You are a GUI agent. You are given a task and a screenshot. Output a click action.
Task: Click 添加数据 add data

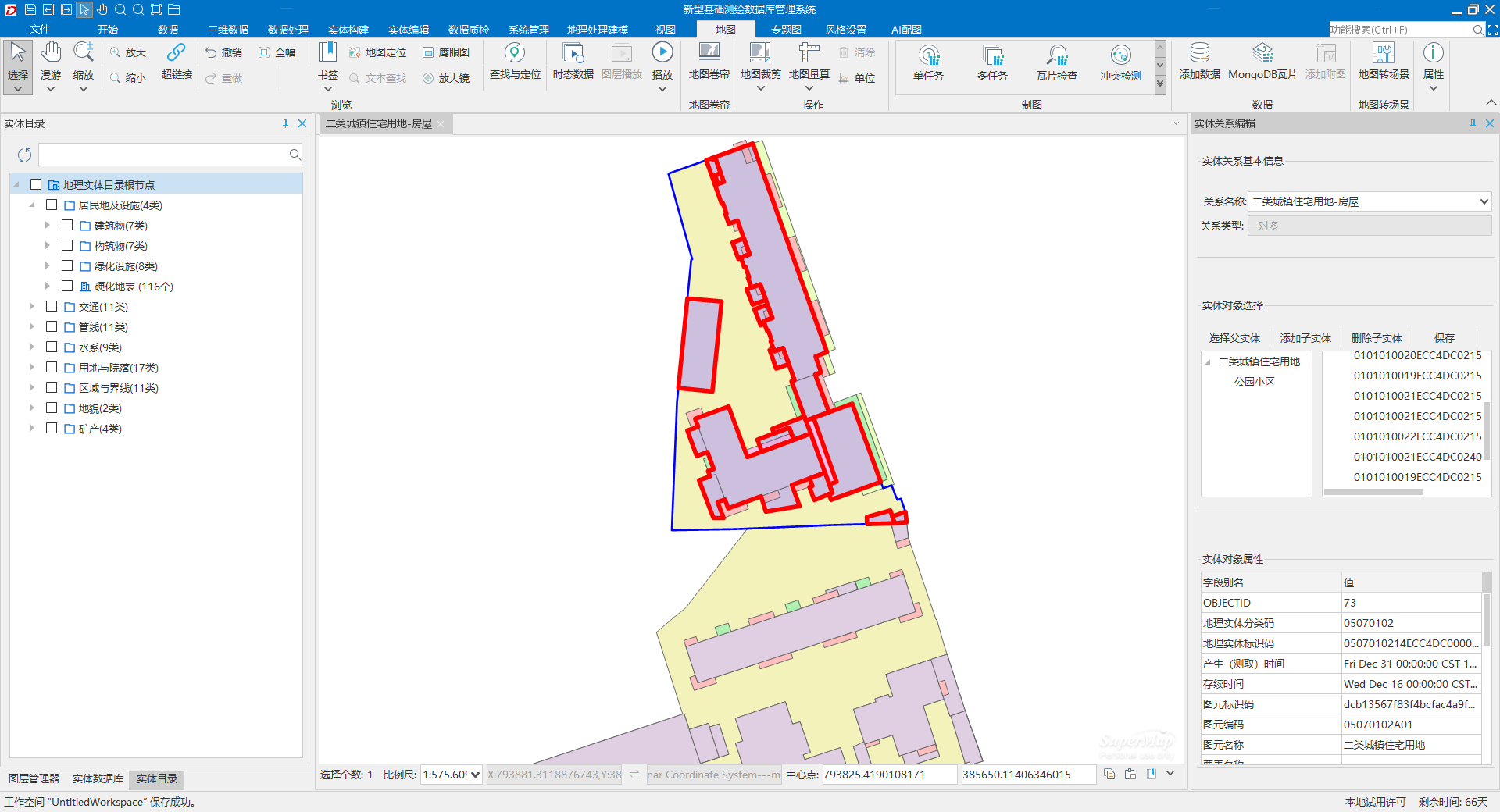pos(1199,61)
